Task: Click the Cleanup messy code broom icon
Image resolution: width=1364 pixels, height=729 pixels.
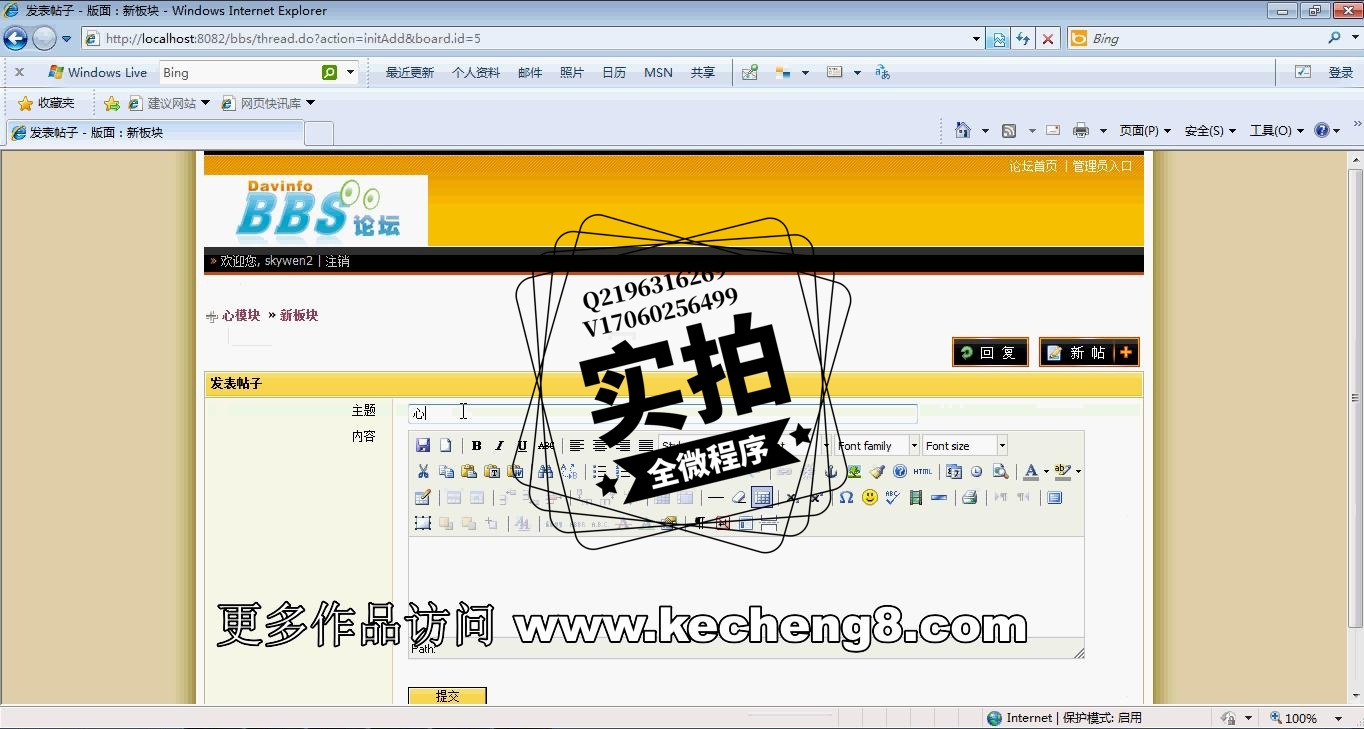Action: tap(877, 472)
